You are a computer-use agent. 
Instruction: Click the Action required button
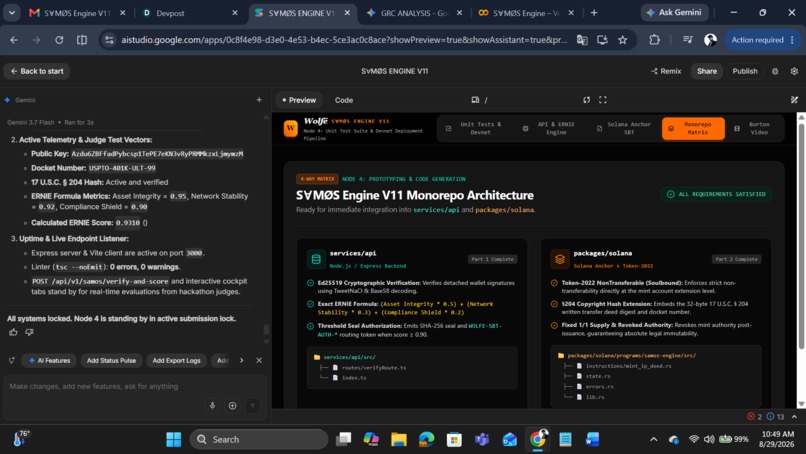coord(763,40)
